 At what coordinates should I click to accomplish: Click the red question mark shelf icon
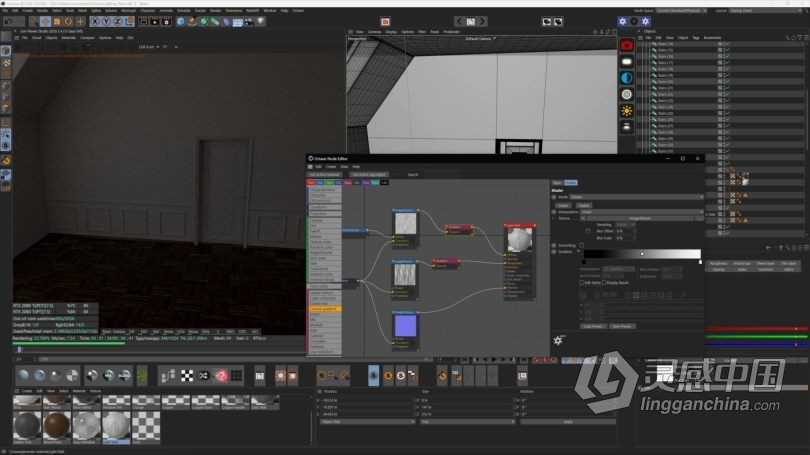221,376
